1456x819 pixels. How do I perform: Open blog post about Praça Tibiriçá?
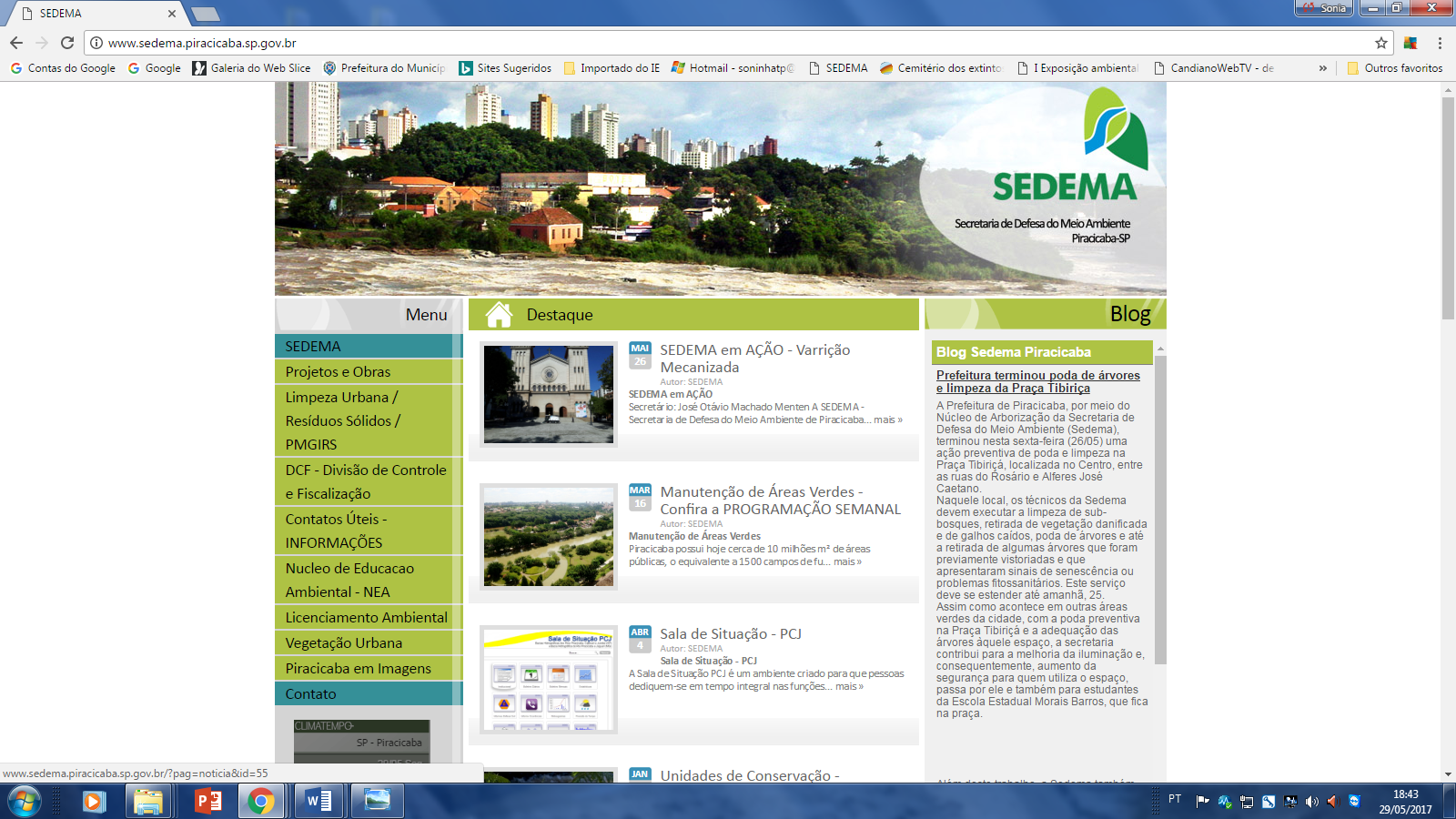(x=1037, y=381)
